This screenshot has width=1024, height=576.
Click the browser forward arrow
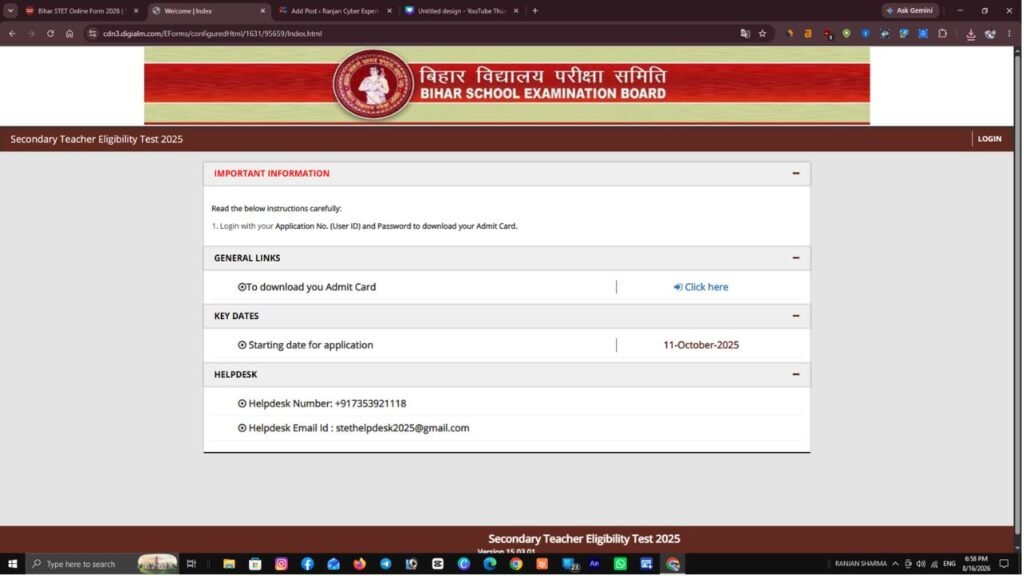coord(31,33)
